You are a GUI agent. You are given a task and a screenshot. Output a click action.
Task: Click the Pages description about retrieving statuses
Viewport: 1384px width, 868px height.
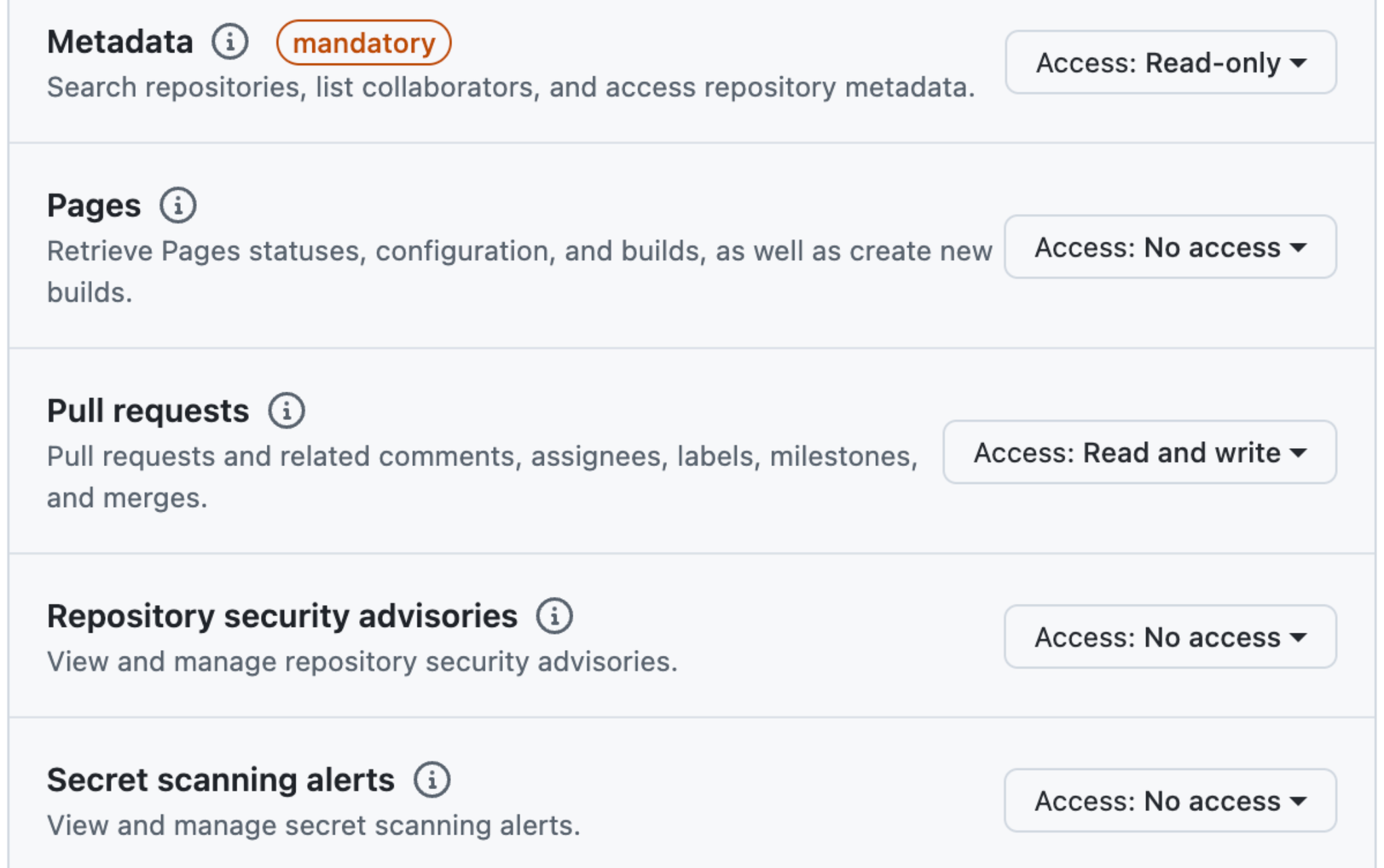(519, 251)
